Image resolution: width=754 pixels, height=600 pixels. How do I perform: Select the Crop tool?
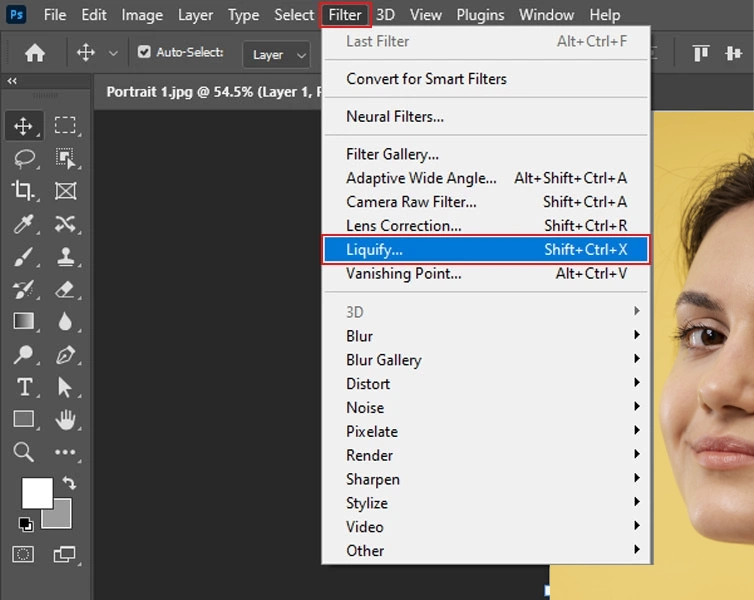click(24, 191)
